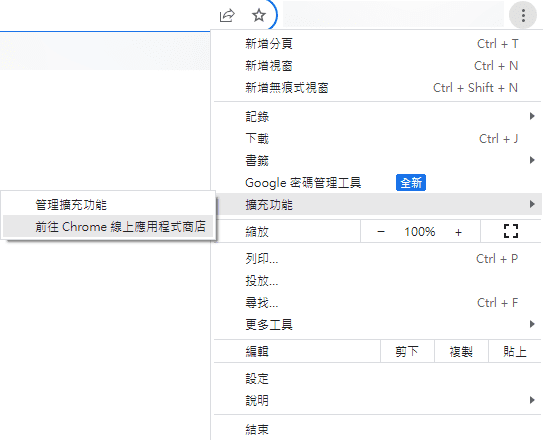
Task: Toggle fullscreen mode icon in zoom row
Action: (511, 231)
